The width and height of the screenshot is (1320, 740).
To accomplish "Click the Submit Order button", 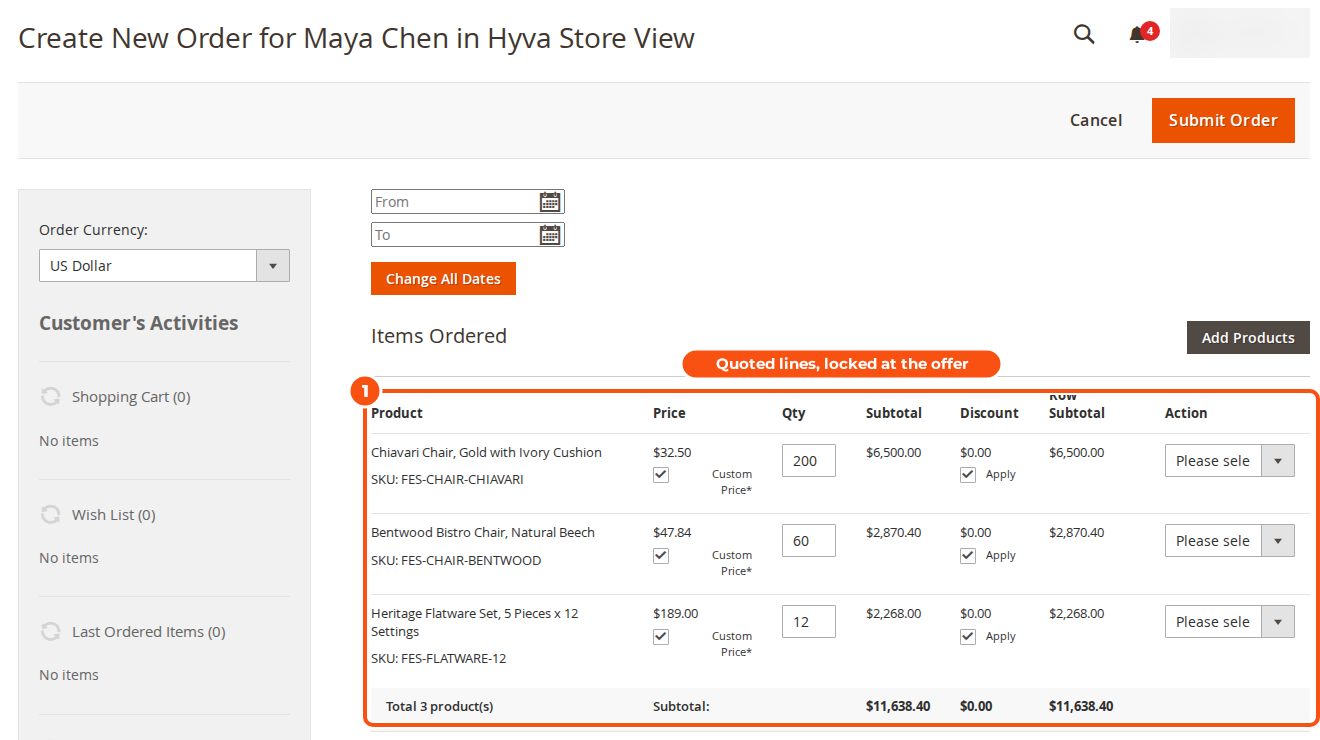I will coord(1223,120).
